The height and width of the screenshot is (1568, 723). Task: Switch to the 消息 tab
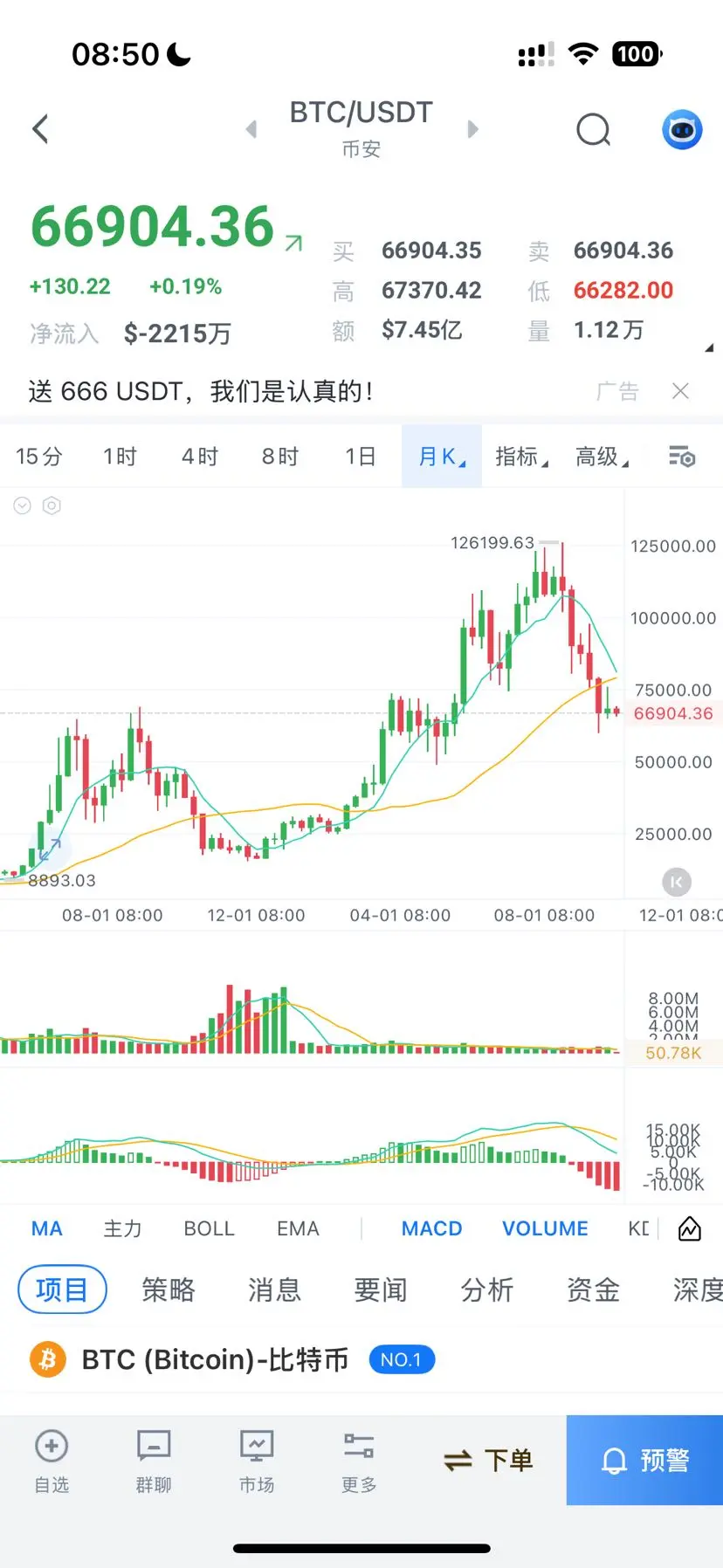point(274,1289)
